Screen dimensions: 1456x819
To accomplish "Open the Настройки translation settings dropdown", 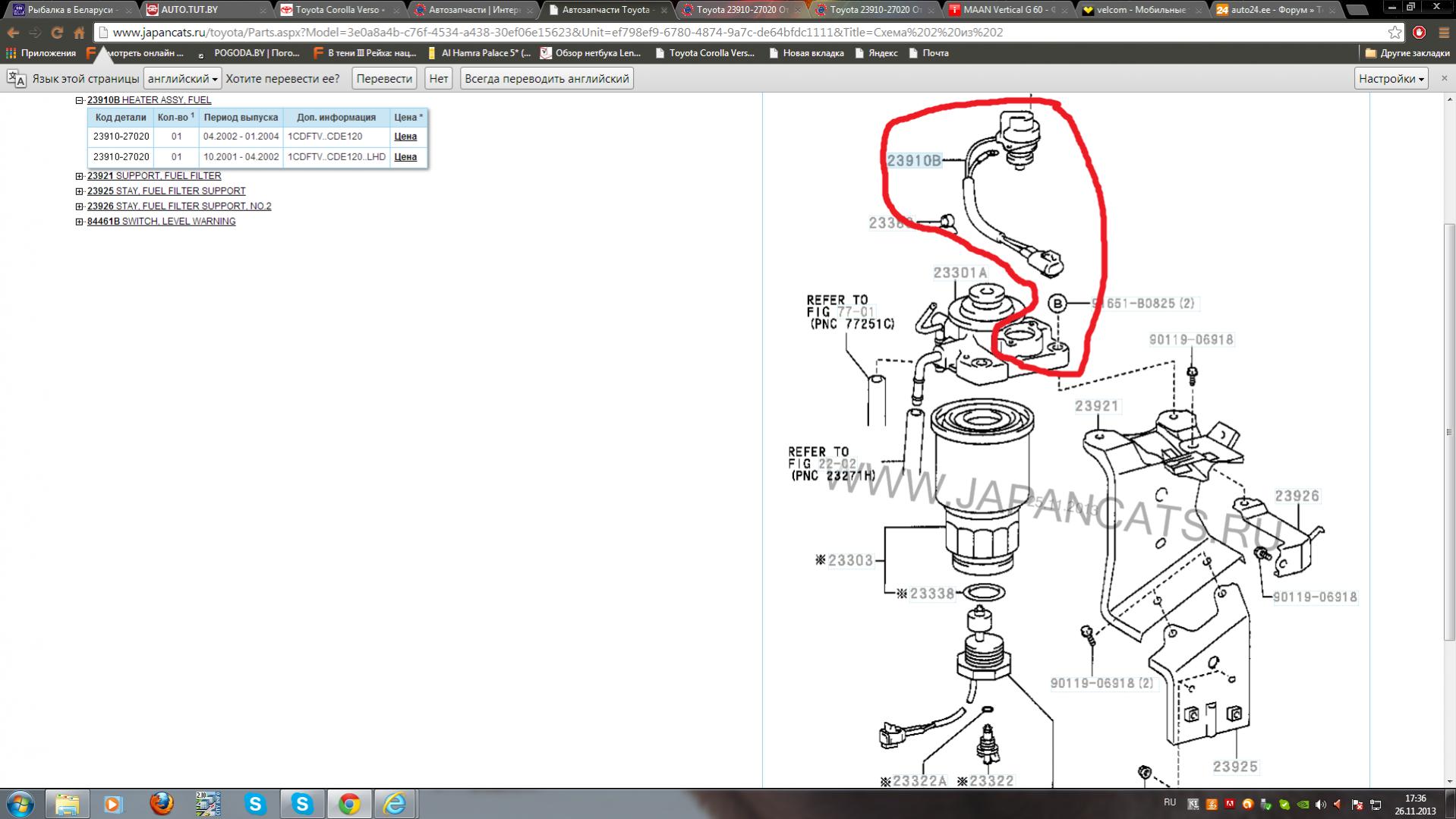I will click(1391, 79).
